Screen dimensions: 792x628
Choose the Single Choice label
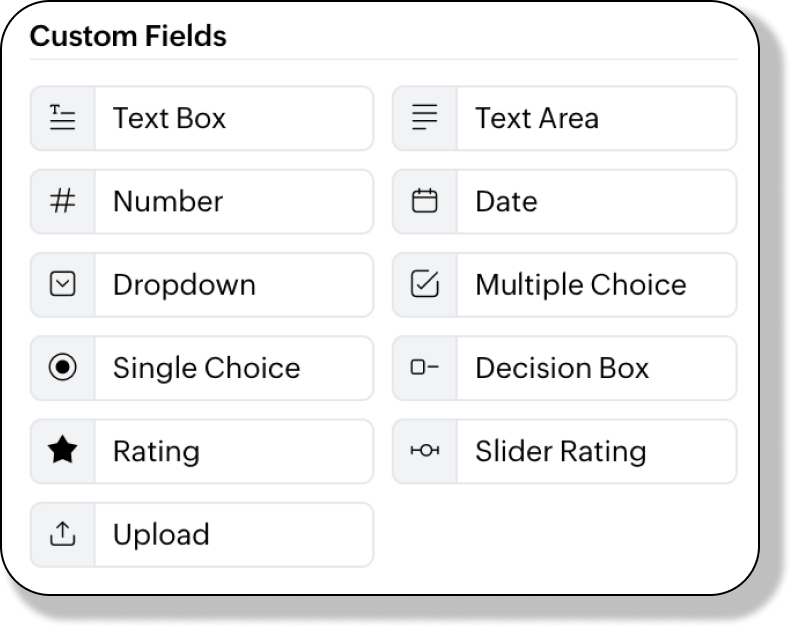(x=207, y=368)
